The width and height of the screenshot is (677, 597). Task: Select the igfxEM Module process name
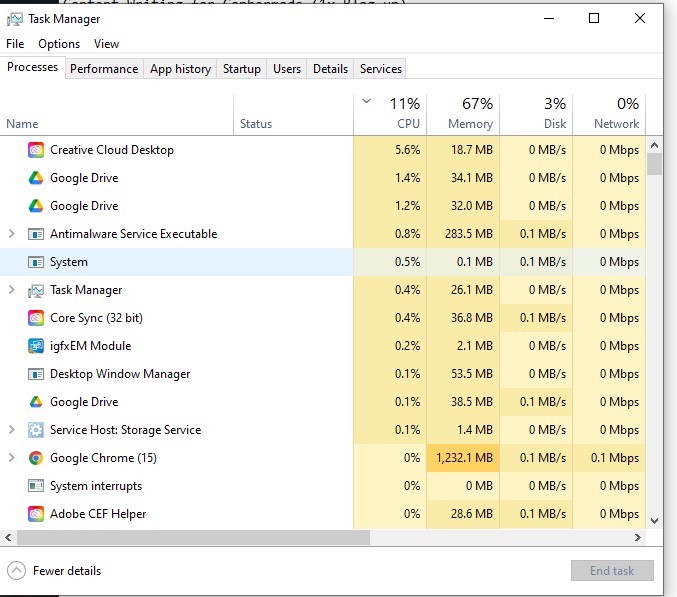[x=90, y=346]
